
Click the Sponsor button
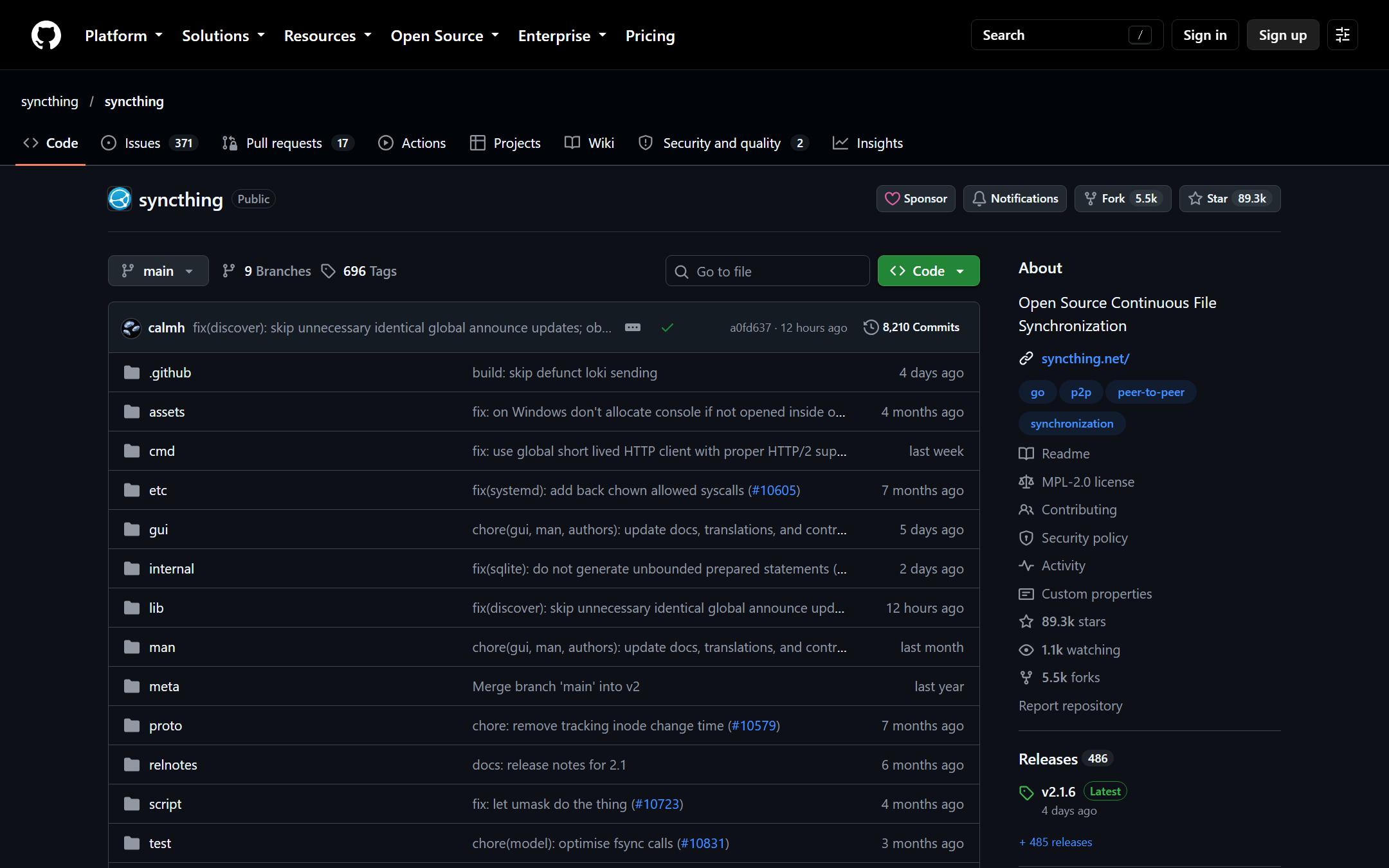[916, 199]
